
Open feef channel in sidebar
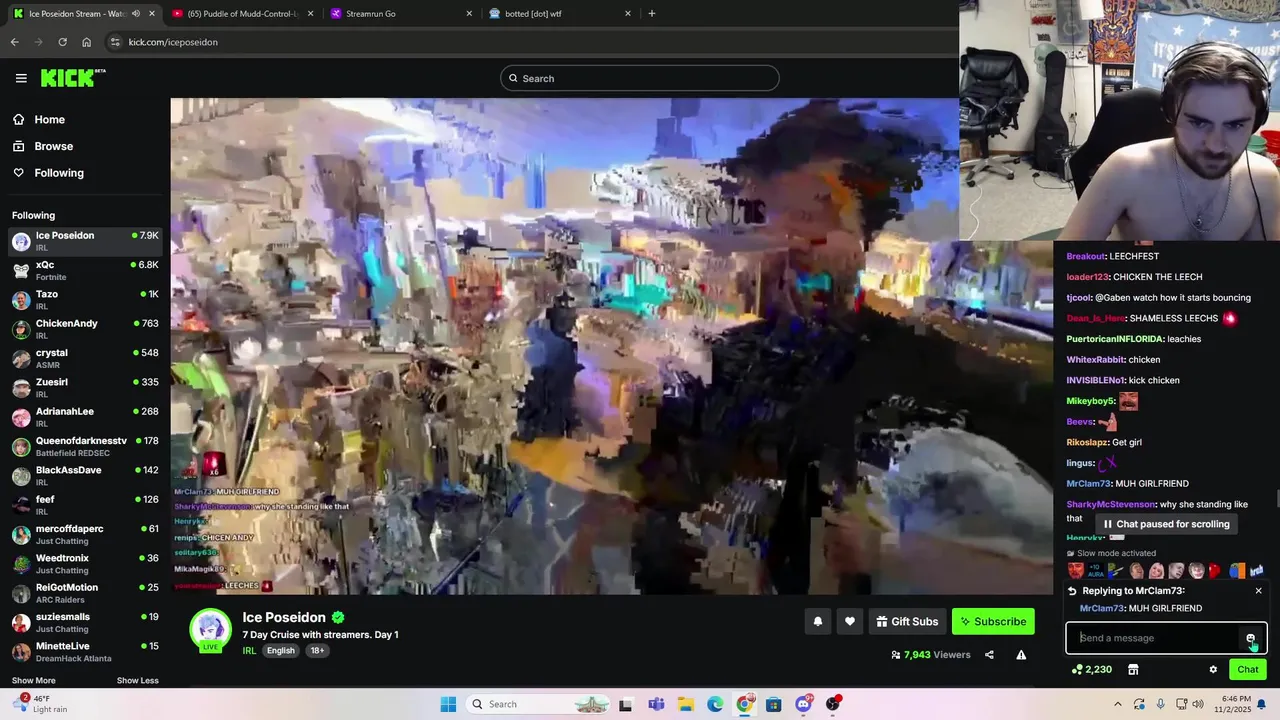85,504
